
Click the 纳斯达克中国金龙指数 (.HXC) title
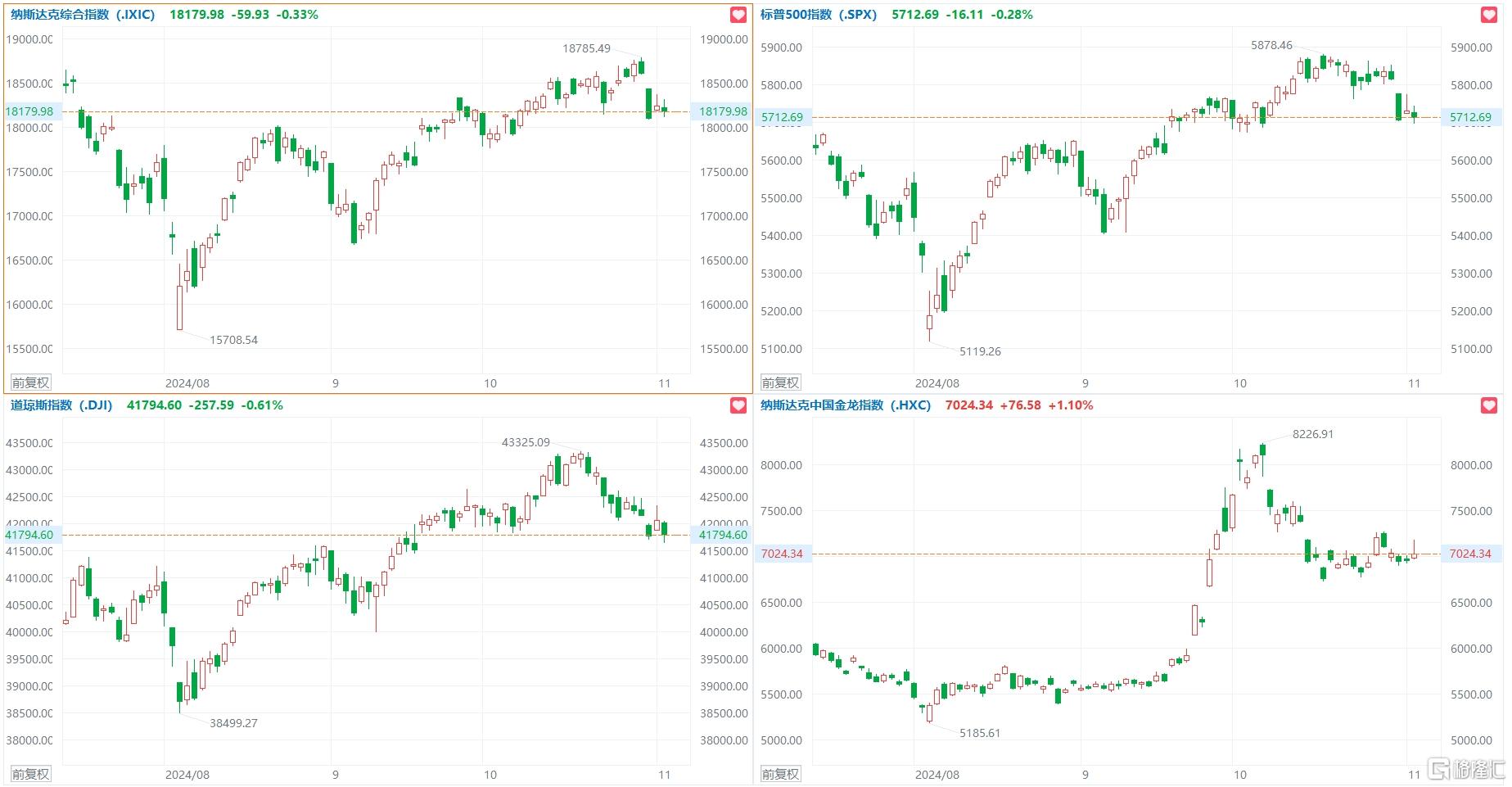click(846, 405)
